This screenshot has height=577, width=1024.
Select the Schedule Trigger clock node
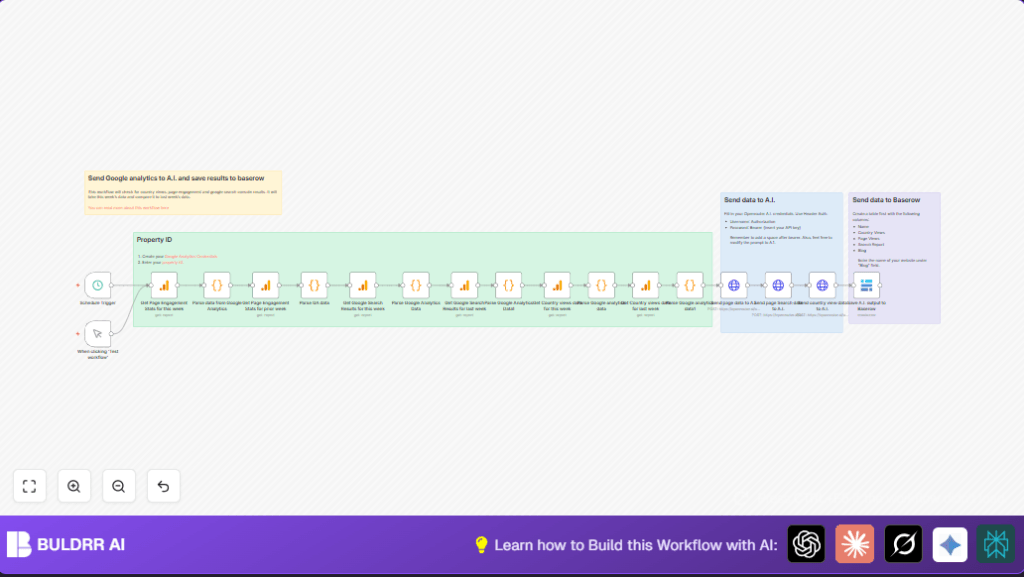[97, 285]
